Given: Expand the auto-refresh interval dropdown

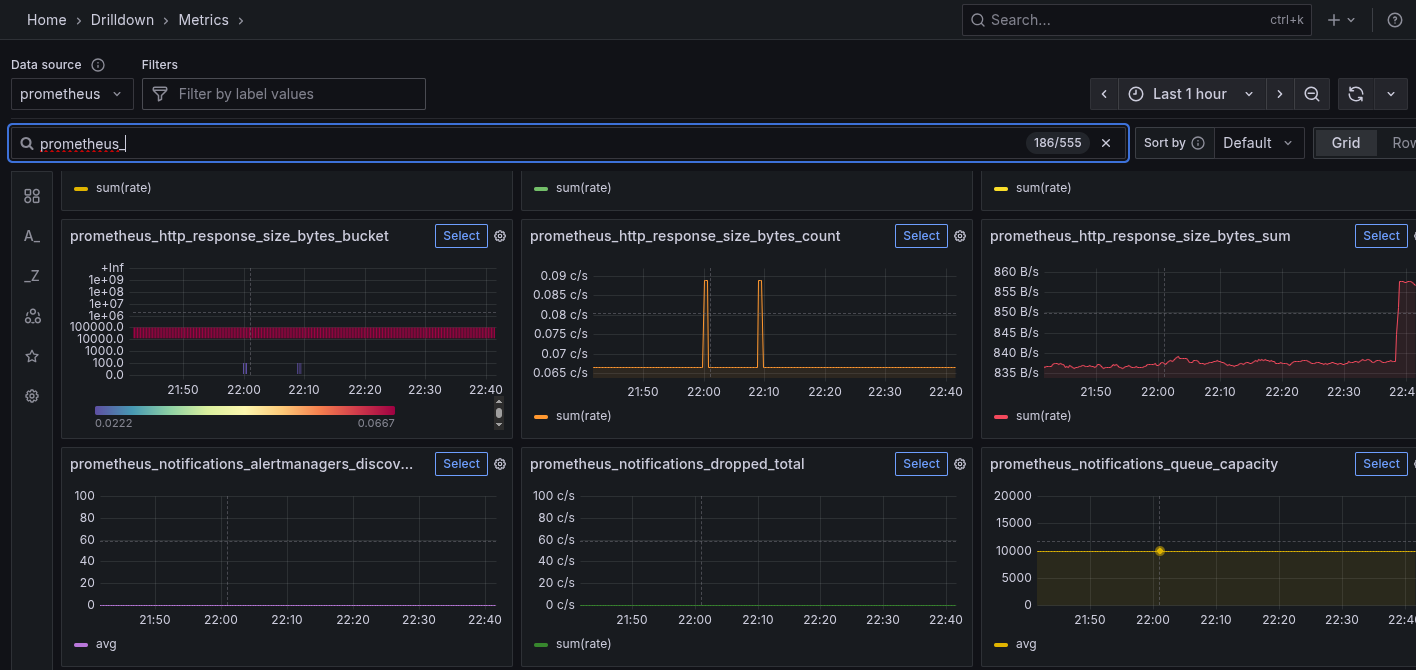Looking at the screenshot, I should click(1391, 94).
